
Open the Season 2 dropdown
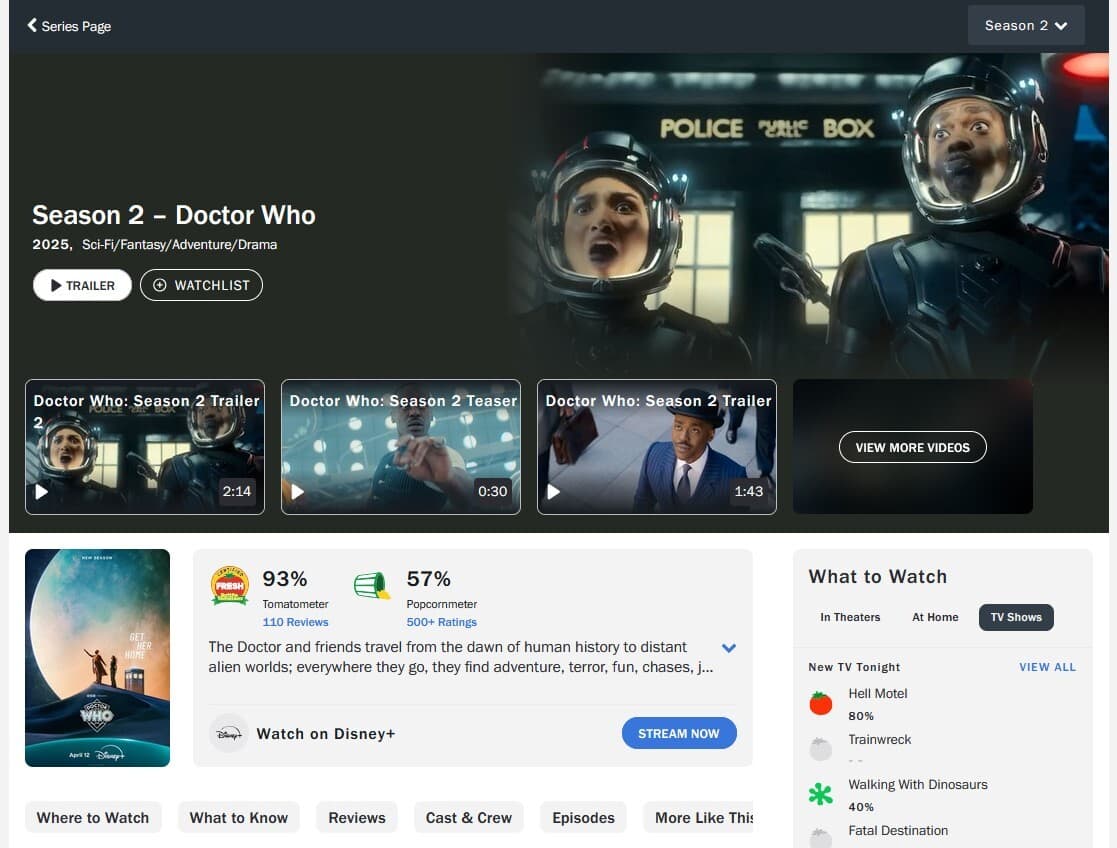(x=1026, y=26)
